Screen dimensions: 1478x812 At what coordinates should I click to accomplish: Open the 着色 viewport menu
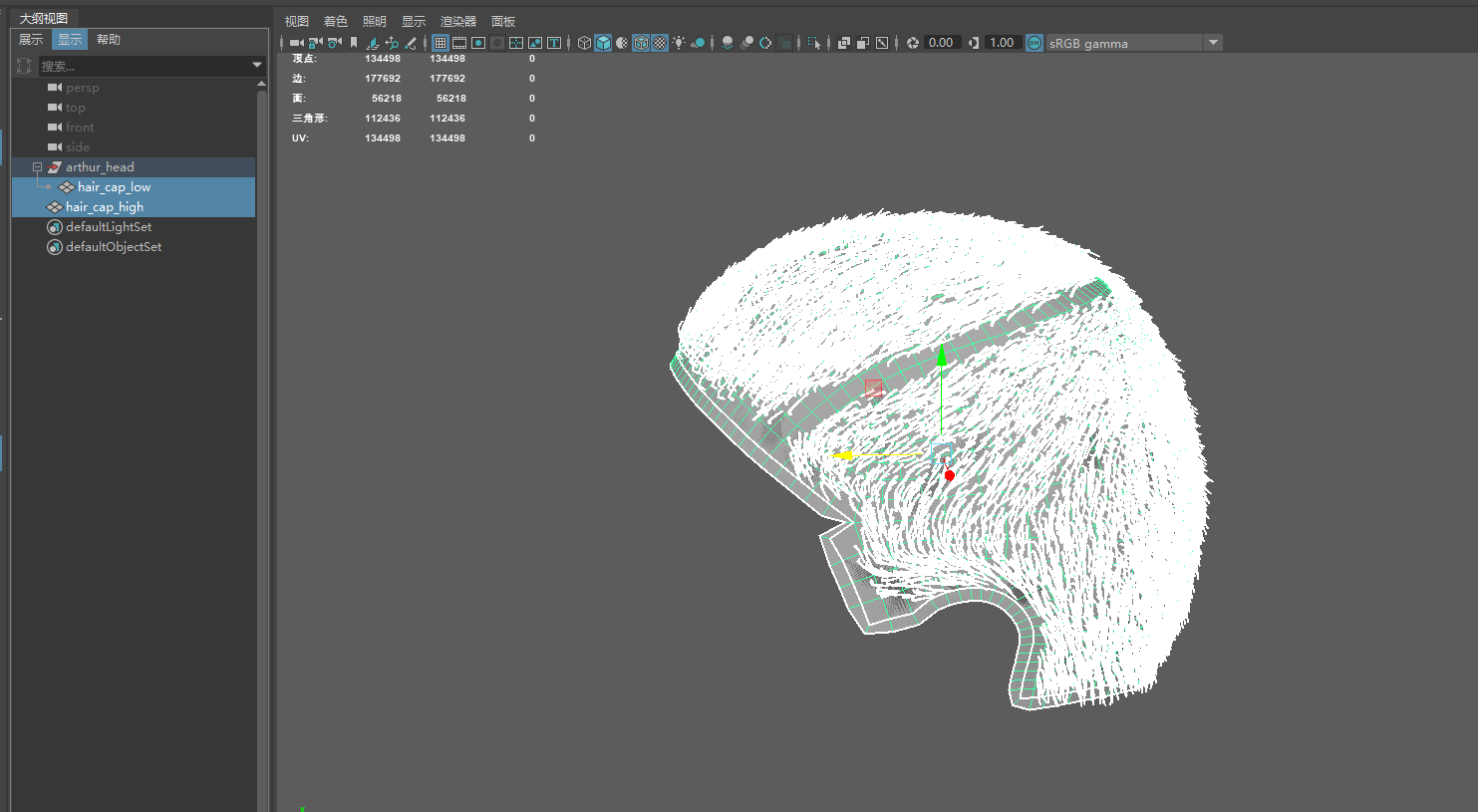click(336, 21)
